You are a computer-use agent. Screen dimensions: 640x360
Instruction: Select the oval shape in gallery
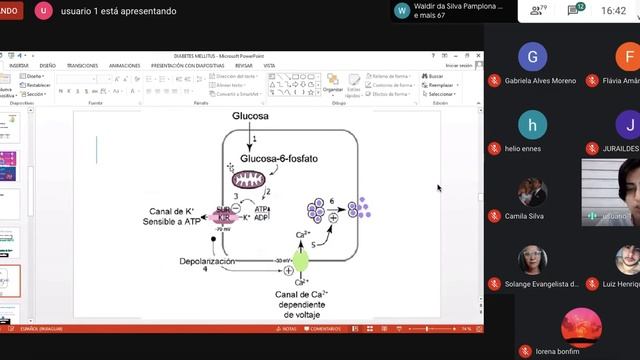coord(303,77)
